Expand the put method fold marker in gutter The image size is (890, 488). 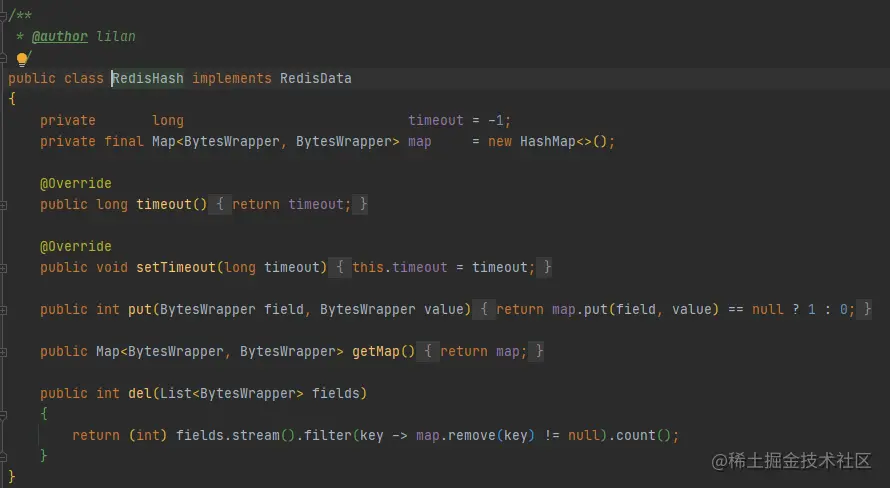pos(3,310)
